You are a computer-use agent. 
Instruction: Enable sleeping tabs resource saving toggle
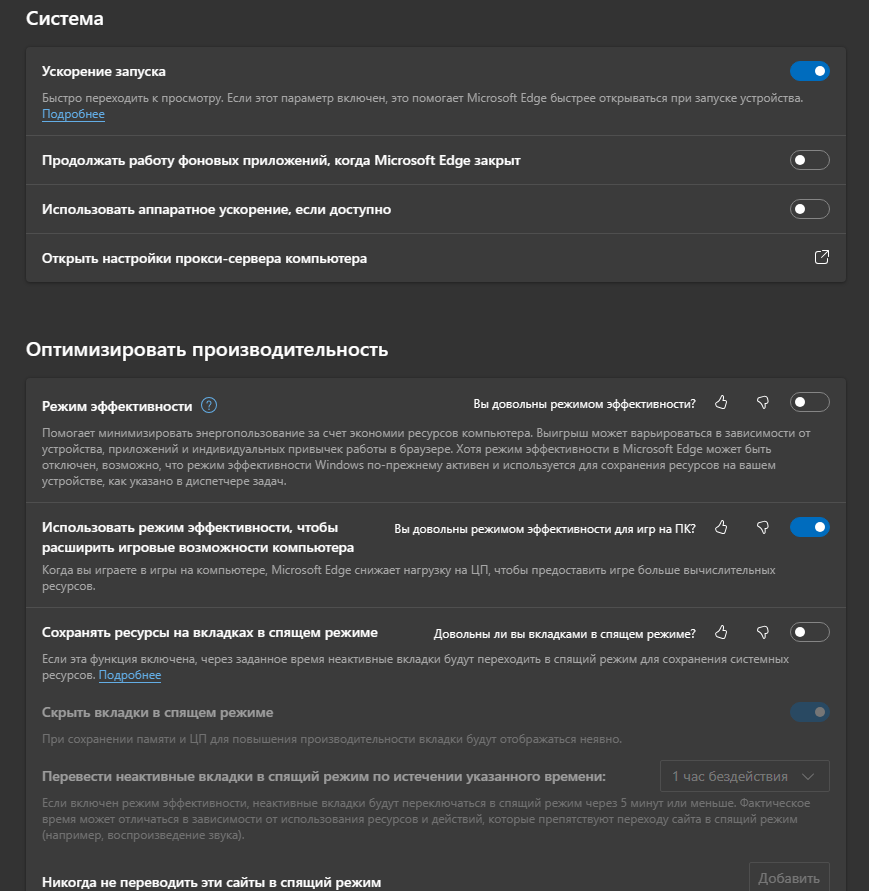click(809, 632)
